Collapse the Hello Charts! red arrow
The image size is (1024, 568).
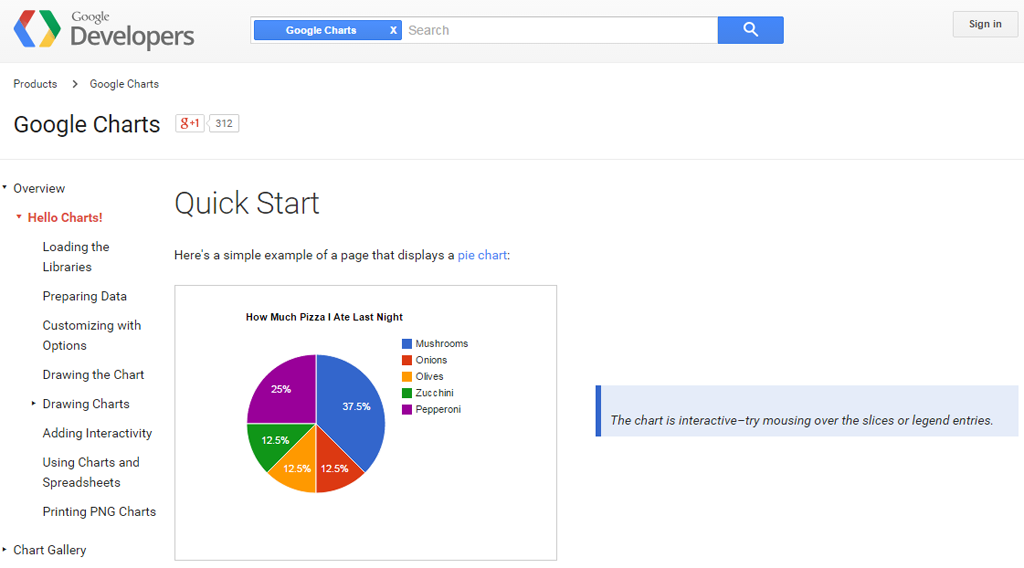click(x=19, y=217)
